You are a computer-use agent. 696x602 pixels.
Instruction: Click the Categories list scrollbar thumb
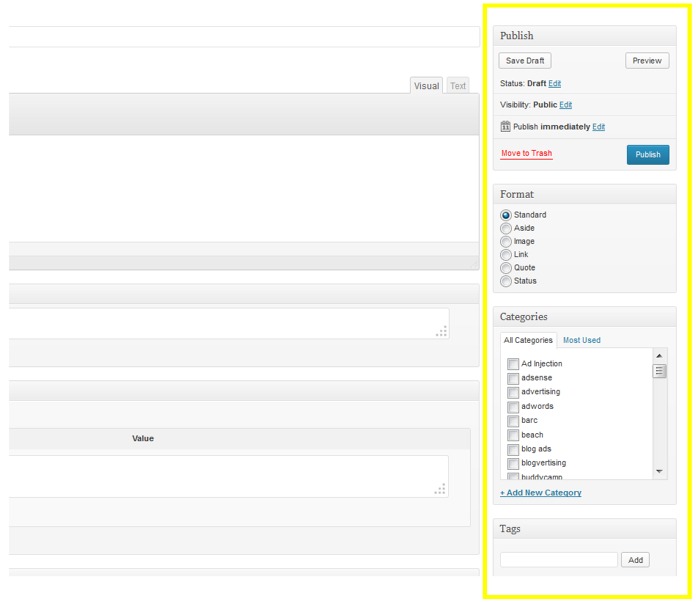(660, 371)
